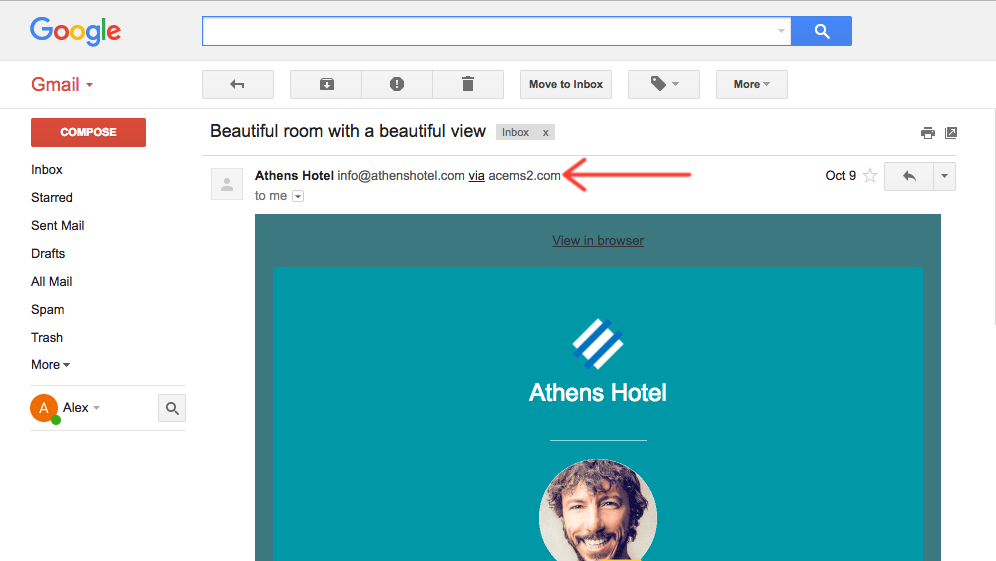This screenshot has width=996, height=561.
Task: Open the Labels tag dropdown
Action: (664, 85)
